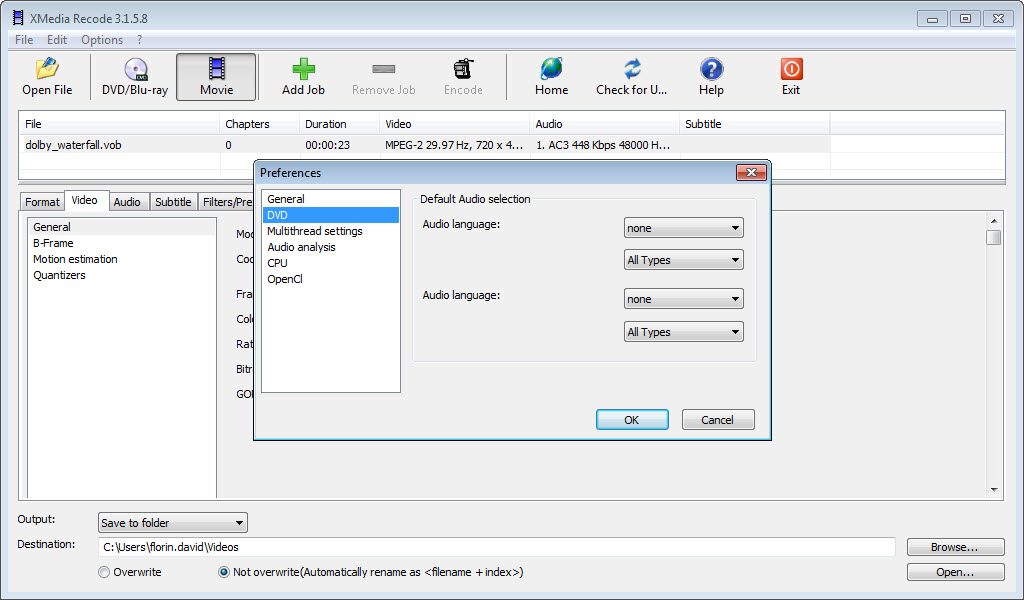This screenshot has height=600, width=1024.
Task: Click the Check for Updates icon
Action: [632, 69]
